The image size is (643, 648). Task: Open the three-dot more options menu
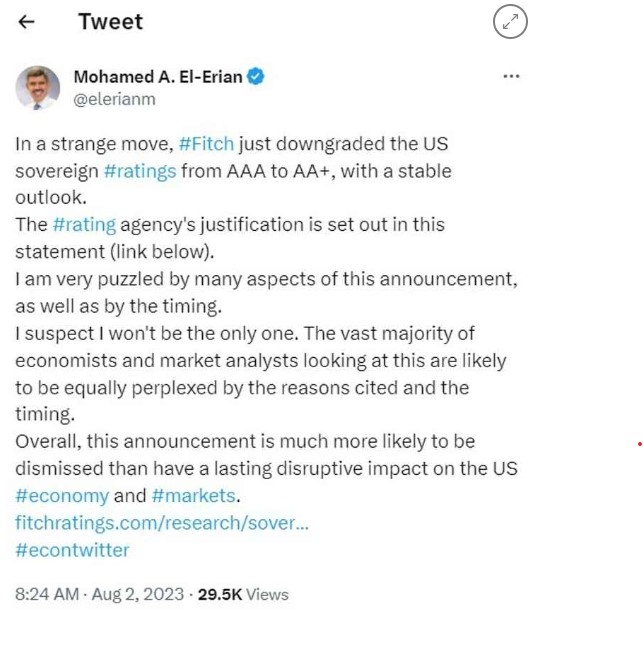(511, 76)
